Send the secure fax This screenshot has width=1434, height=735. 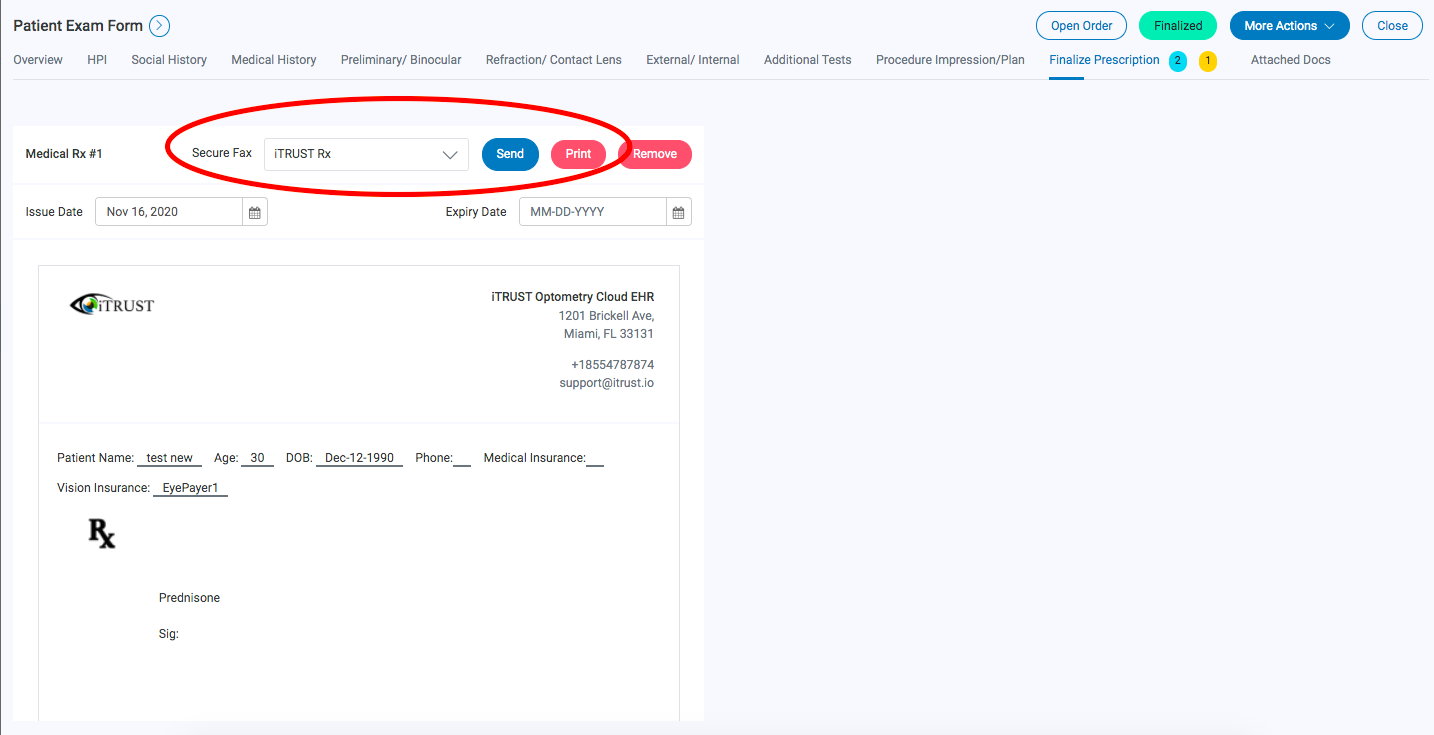click(510, 154)
